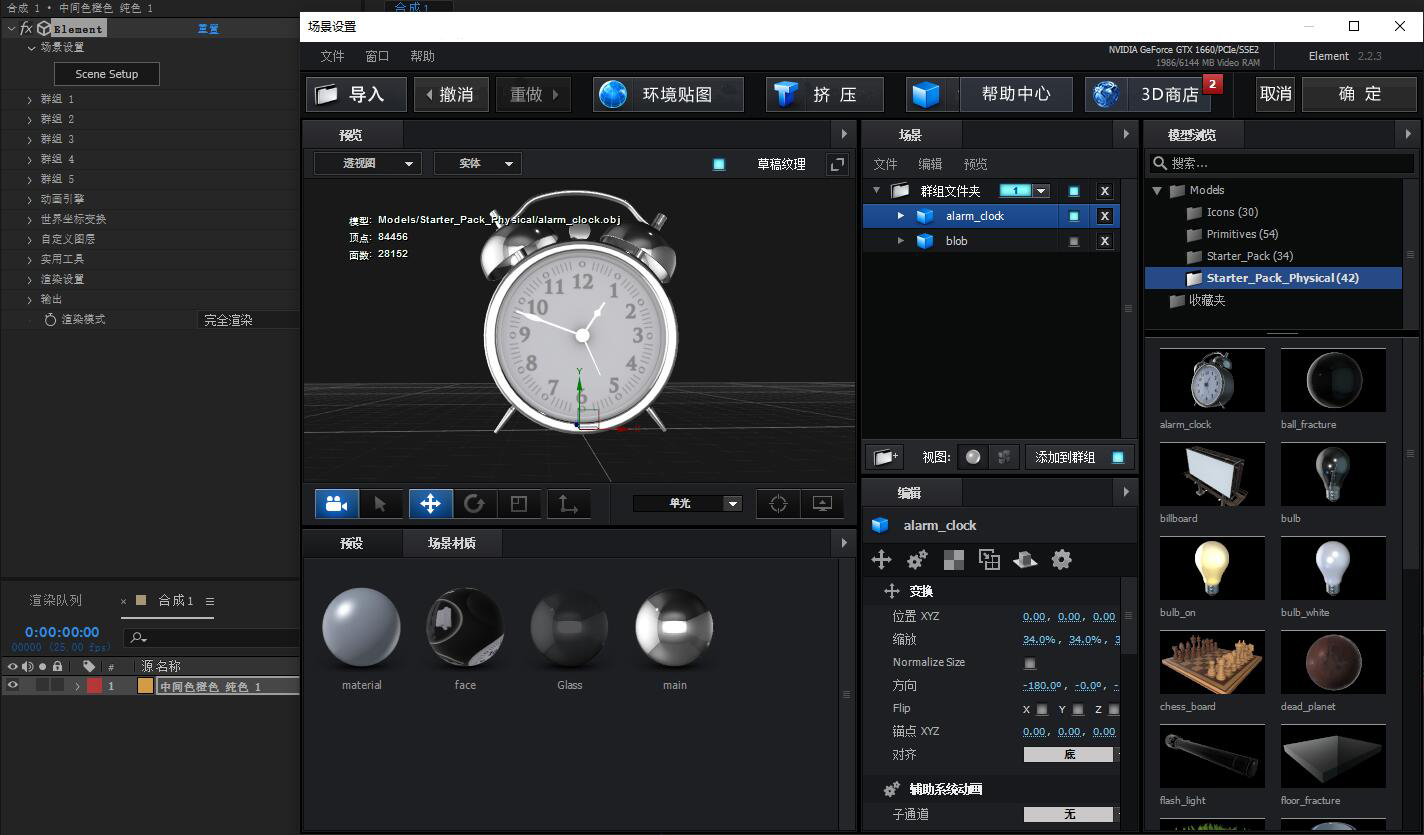The width and height of the screenshot is (1424, 835).
Task: Expand the blob tree item
Action: click(900, 241)
